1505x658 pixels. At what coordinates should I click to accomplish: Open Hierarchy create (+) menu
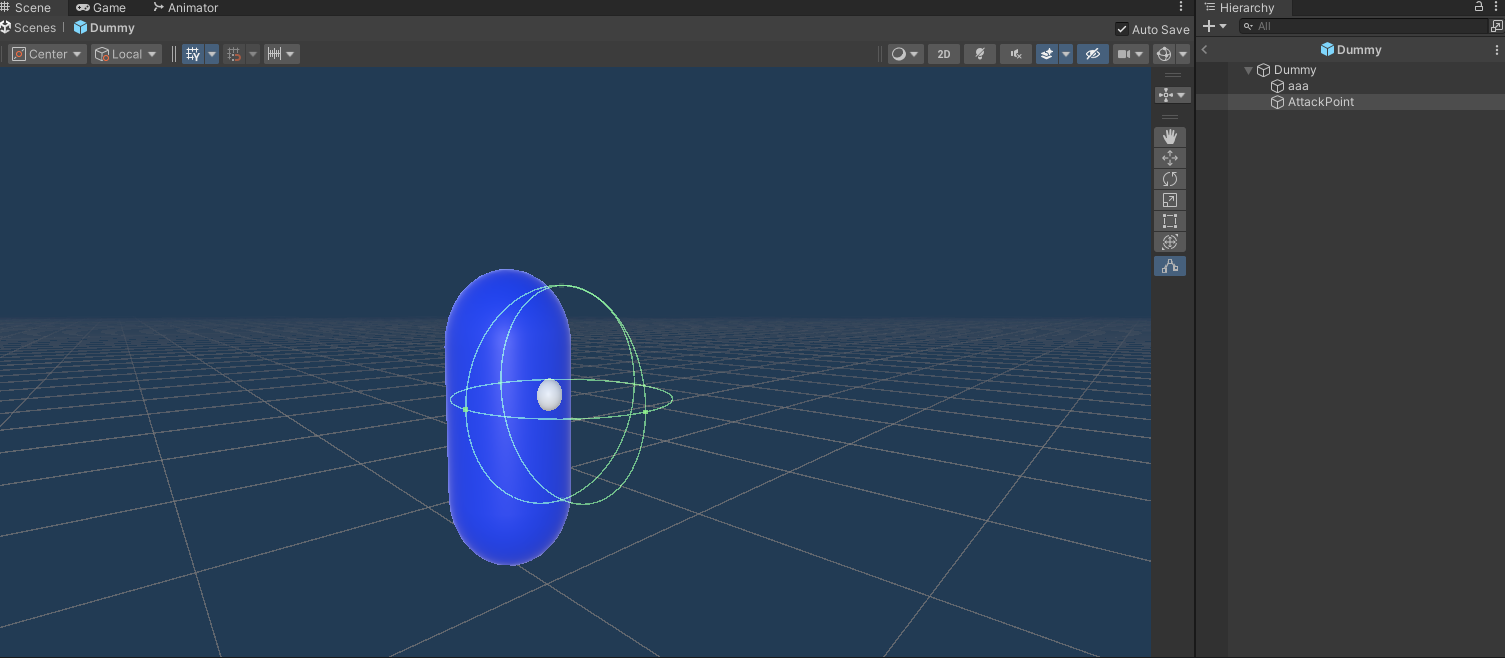tap(1214, 26)
